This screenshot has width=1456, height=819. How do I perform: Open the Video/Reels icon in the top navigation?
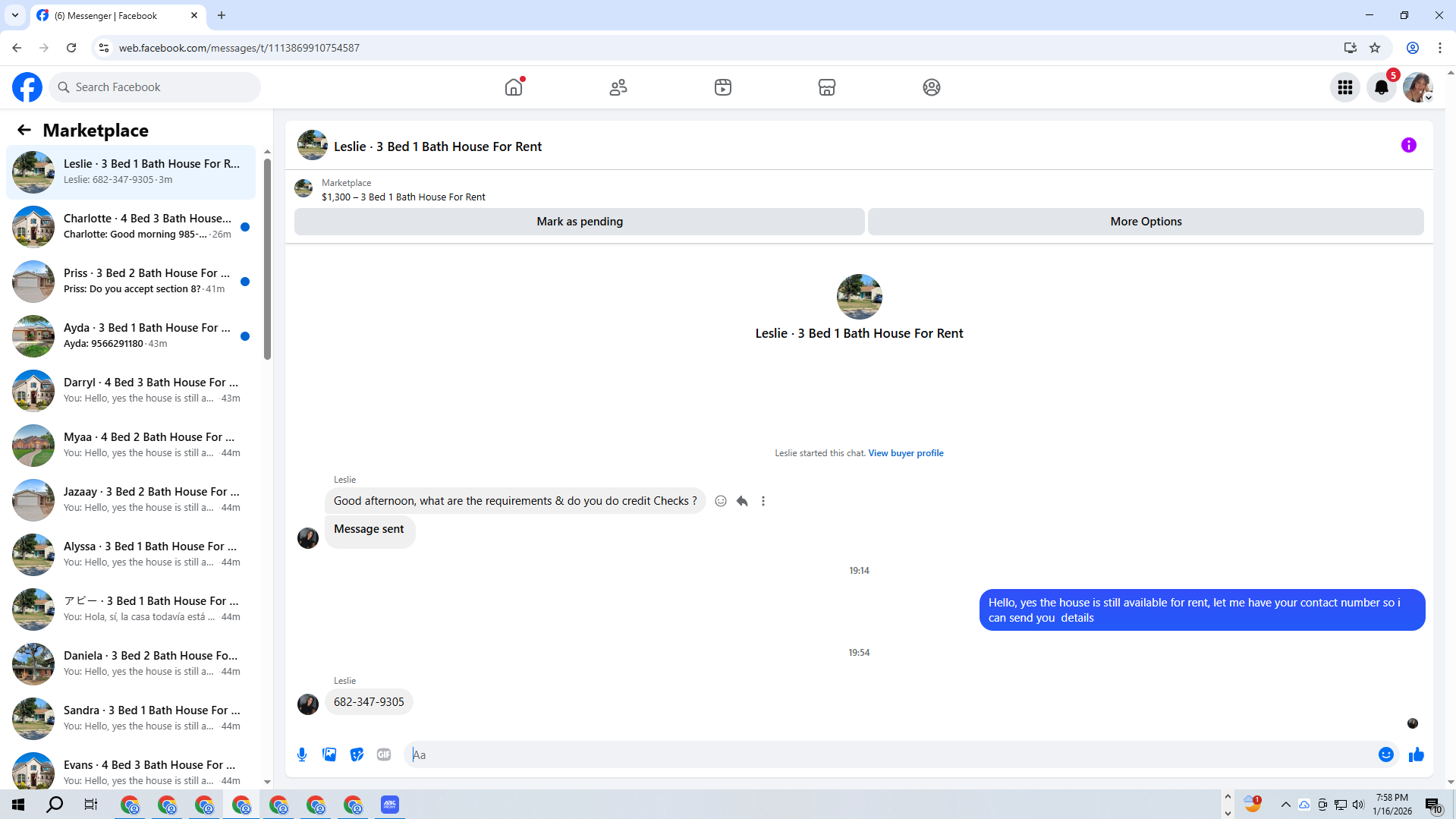tap(723, 87)
